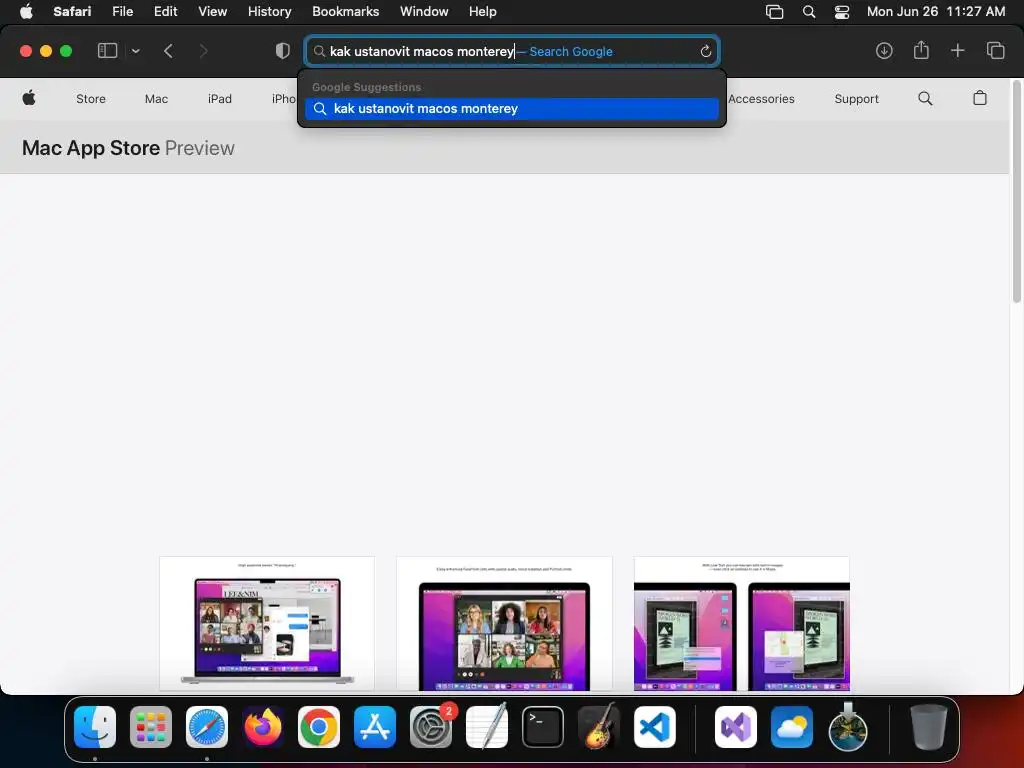Open the Help menu

(x=483, y=12)
